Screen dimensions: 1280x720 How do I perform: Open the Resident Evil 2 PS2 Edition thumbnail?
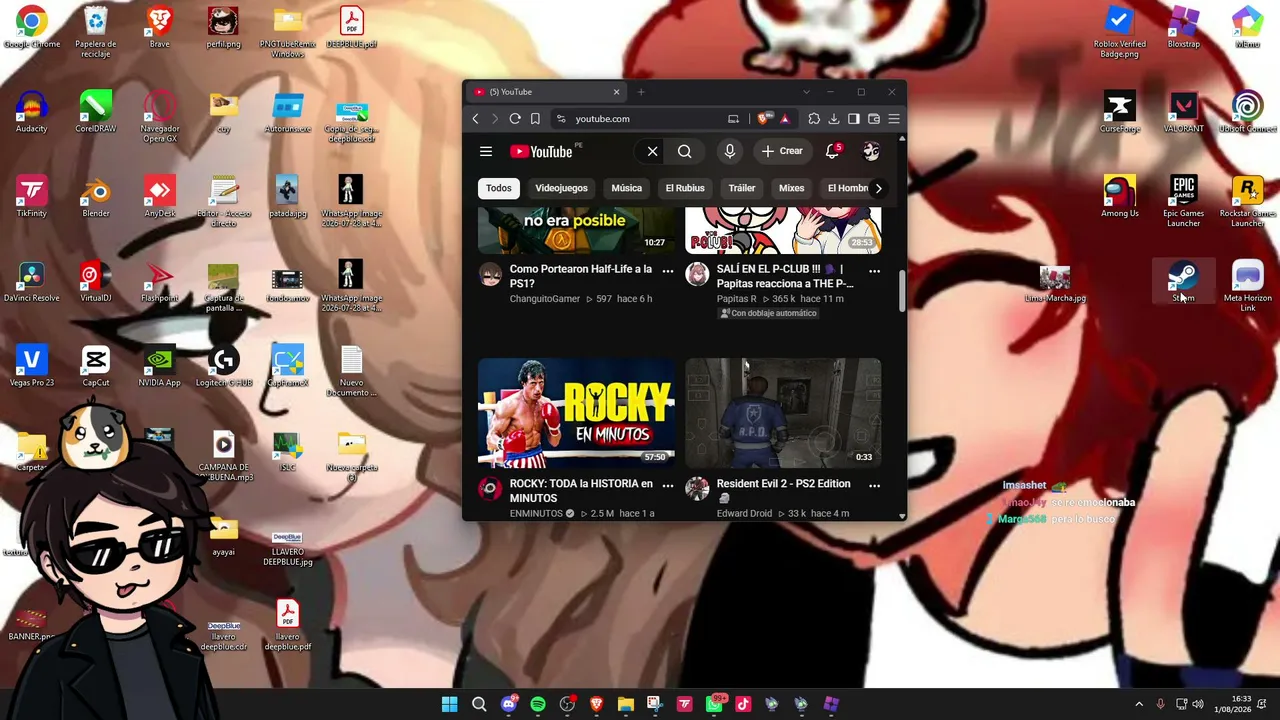pos(783,413)
